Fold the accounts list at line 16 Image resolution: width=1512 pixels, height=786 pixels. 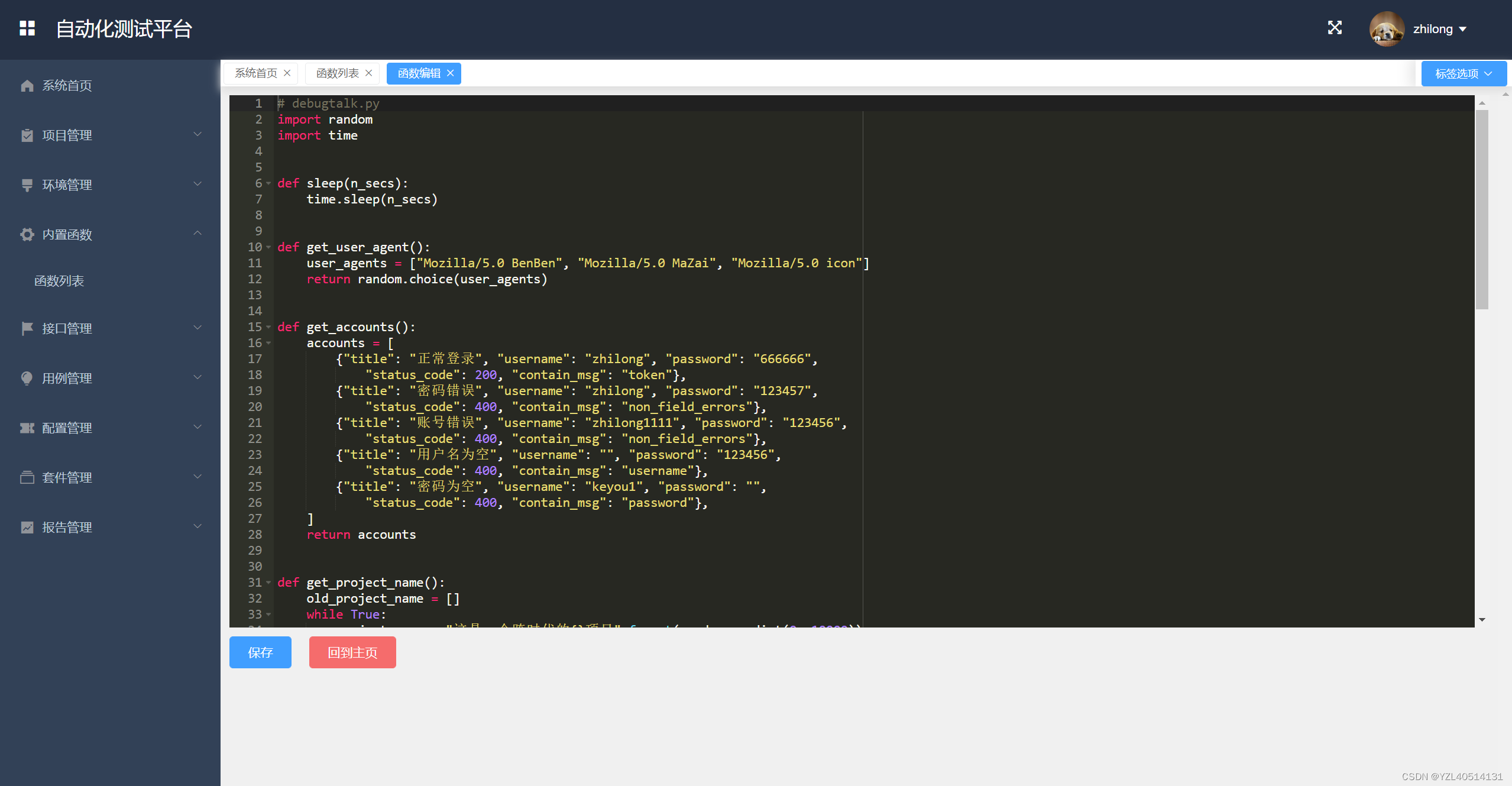(268, 344)
